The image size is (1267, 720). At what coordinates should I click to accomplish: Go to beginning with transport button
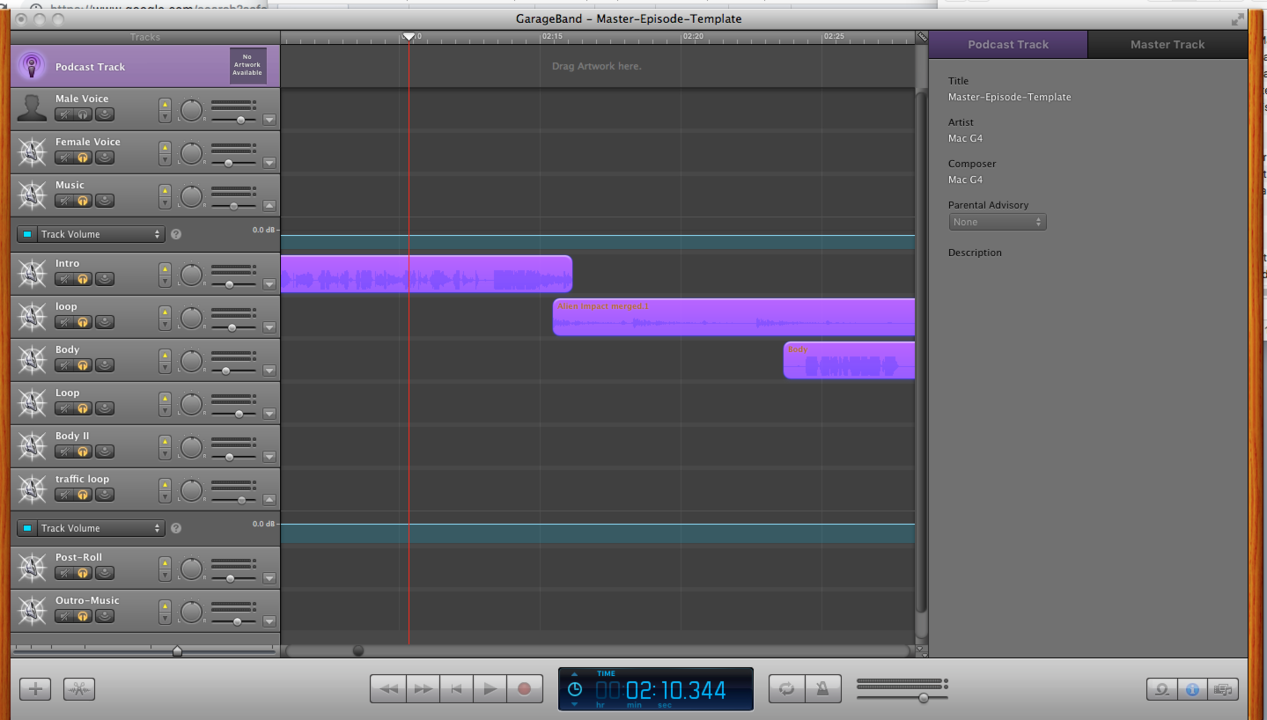pyautogui.click(x=456, y=688)
